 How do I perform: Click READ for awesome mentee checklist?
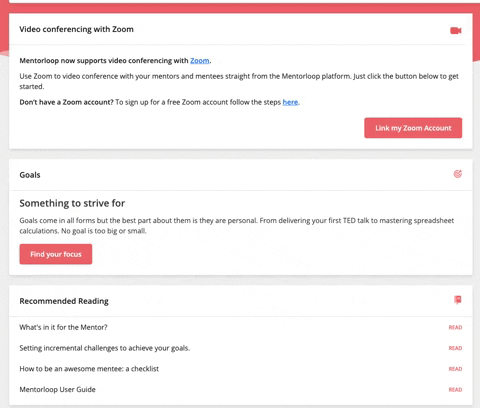tap(455, 369)
